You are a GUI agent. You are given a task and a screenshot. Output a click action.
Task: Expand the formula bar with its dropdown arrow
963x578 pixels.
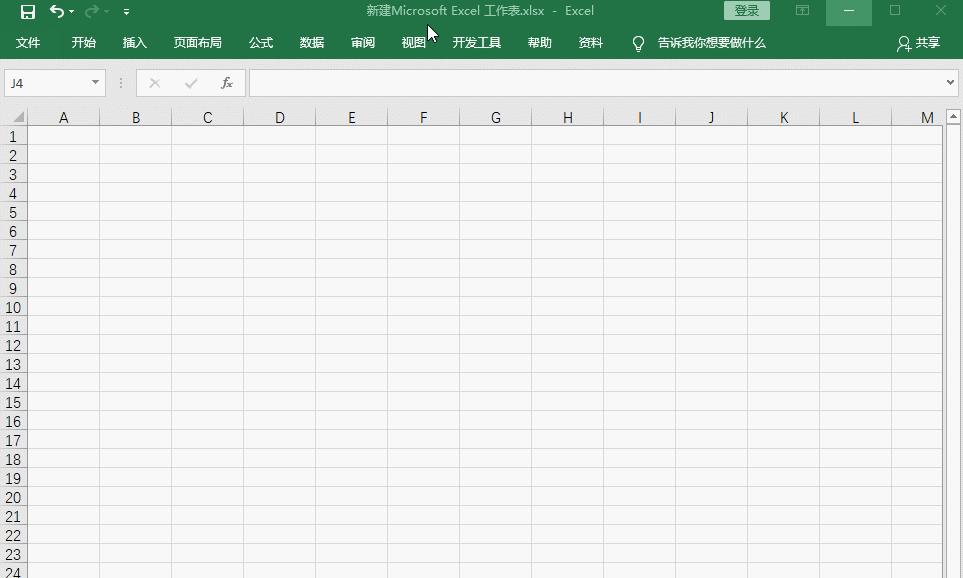coord(952,83)
